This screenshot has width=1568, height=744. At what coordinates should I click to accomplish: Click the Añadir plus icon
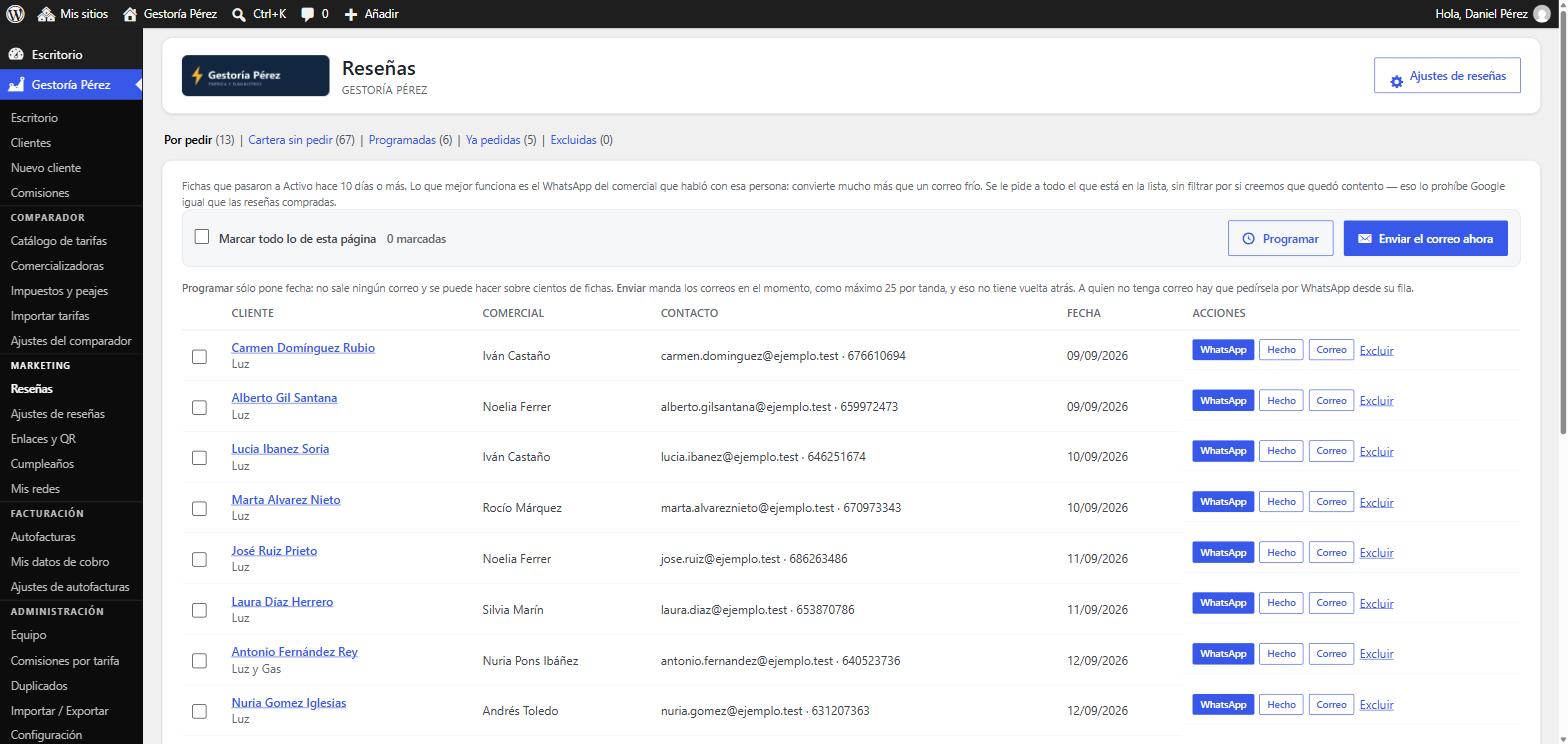coord(351,14)
